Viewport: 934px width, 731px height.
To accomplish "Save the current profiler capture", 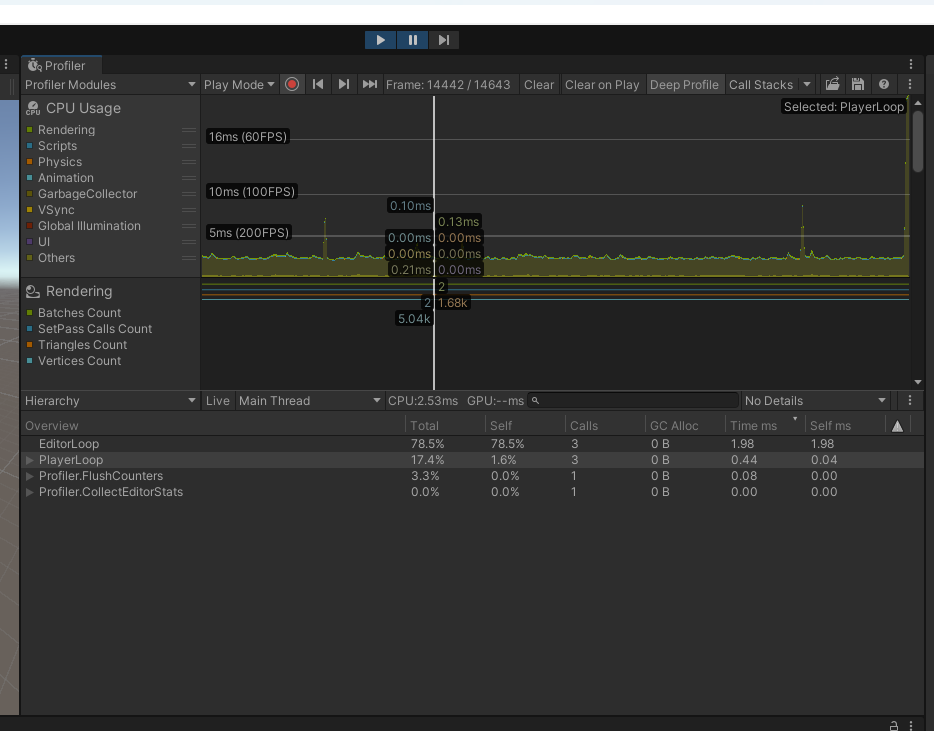I will pyautogui.click(x=858, y=84).
